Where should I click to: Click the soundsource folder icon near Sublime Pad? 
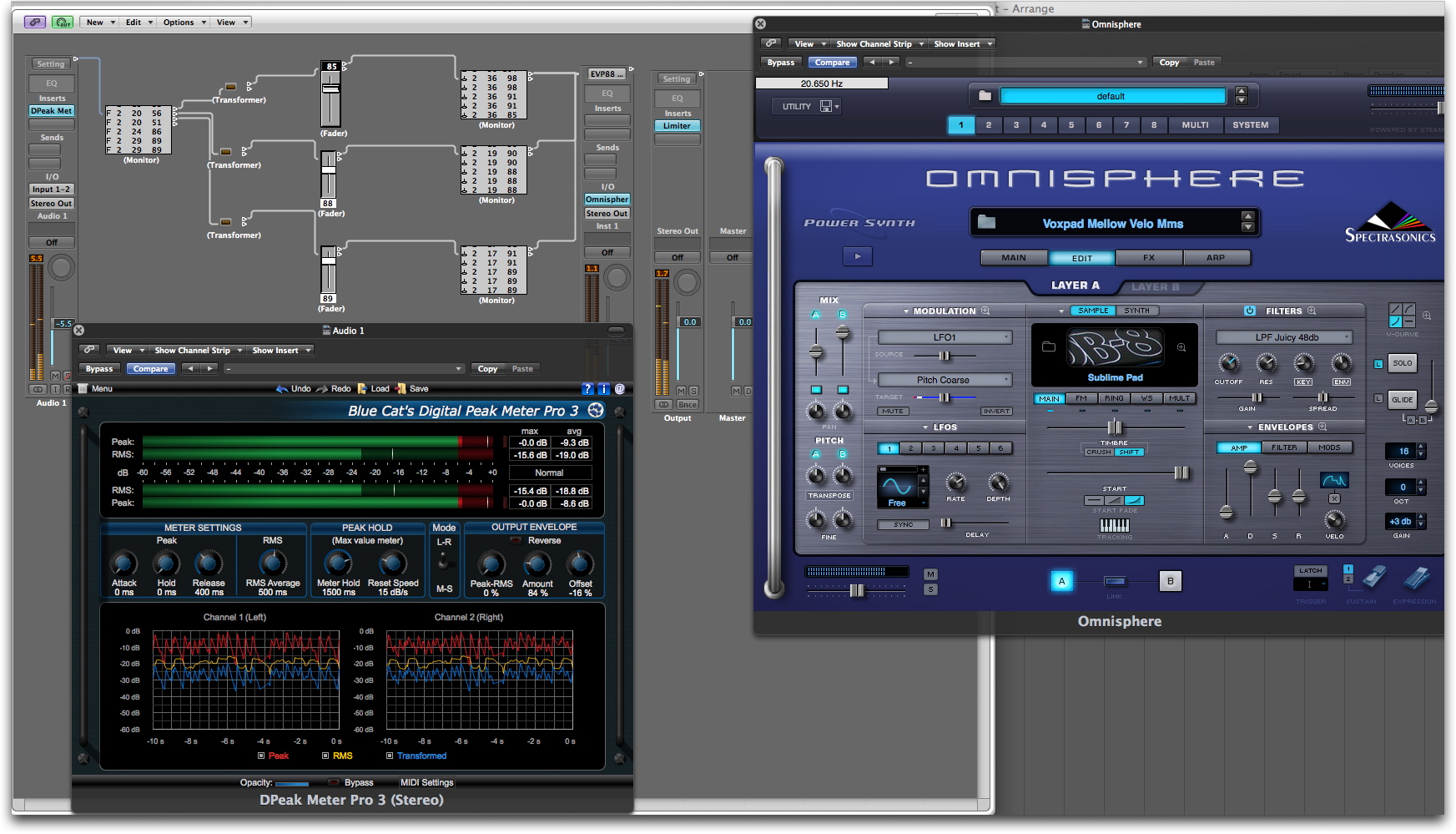pos(1049,346)
